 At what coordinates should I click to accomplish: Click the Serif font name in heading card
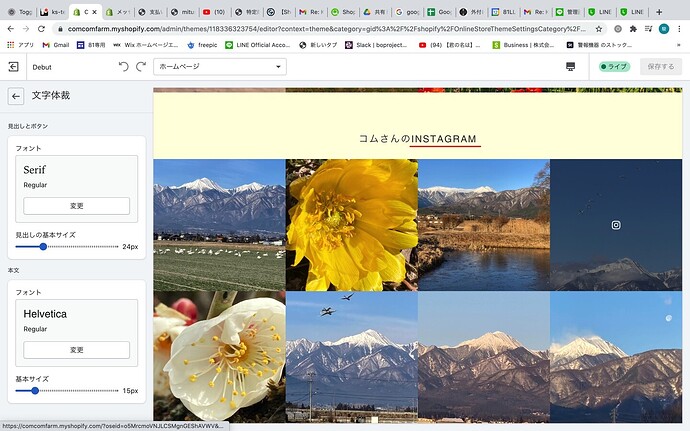34,170
